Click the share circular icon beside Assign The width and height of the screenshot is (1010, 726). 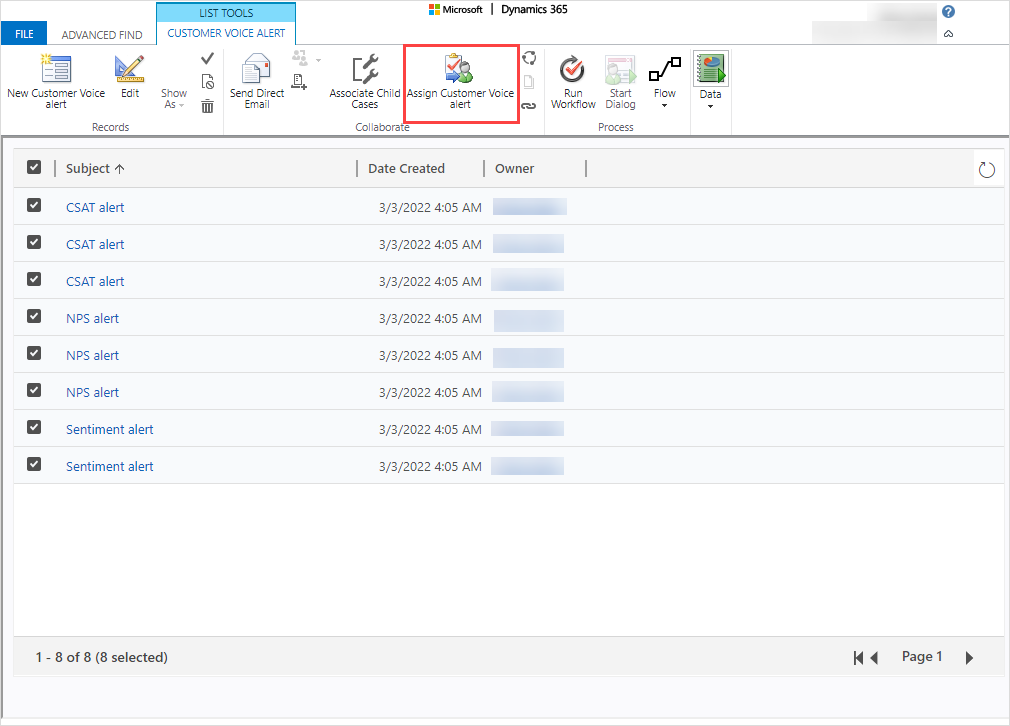(x=529, y=58)
